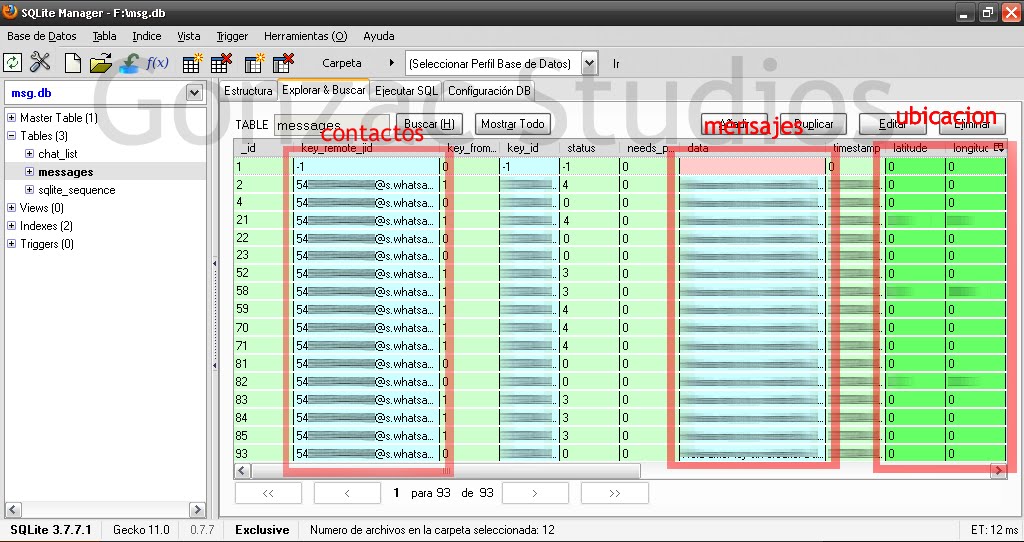
Task: Switch to the Ejecutar SQL tab
Action: 407,91
